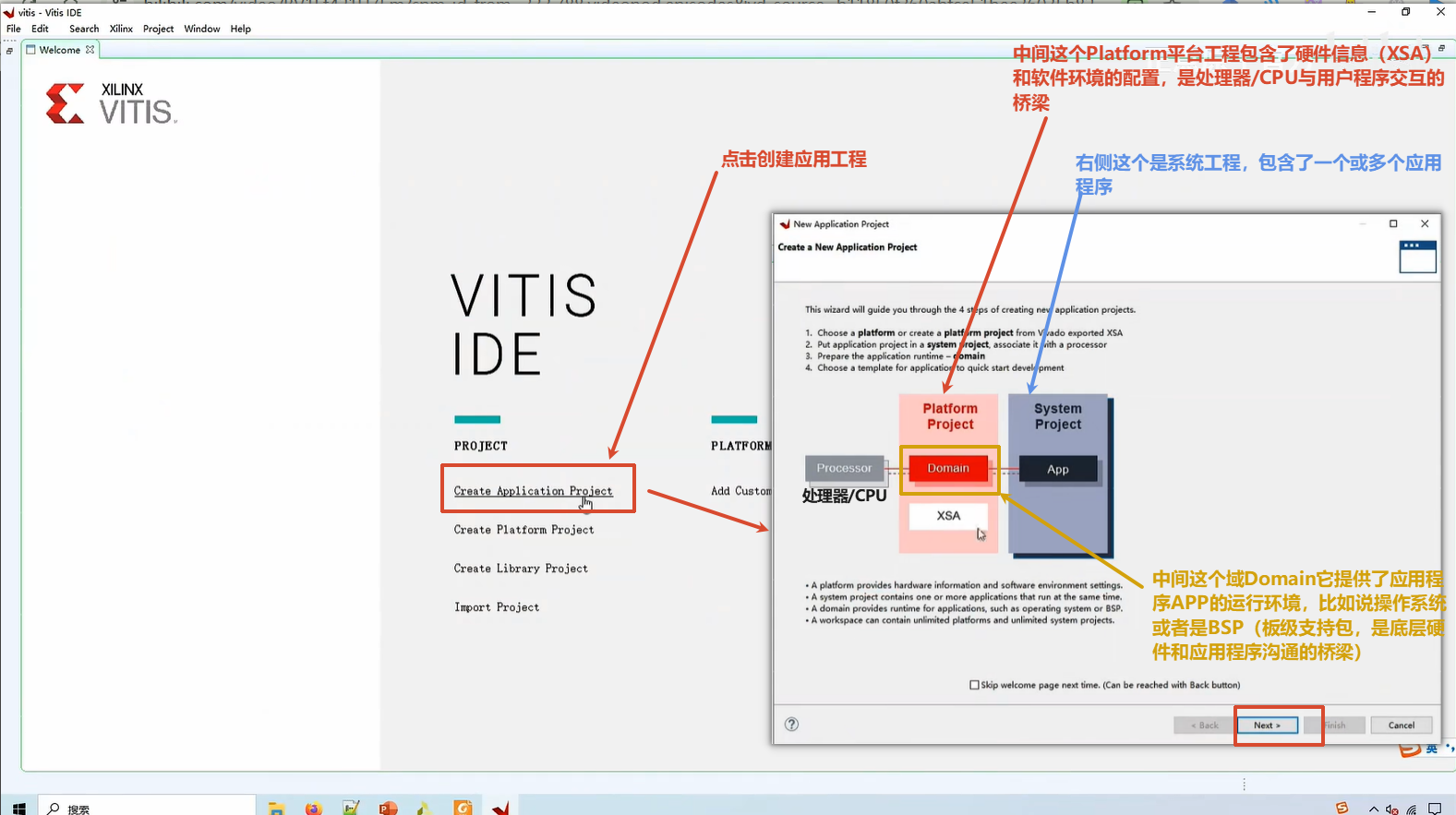This screenshot has width=1456, height=815.
Task: Click the volume icon in the system tray
Action: click(x=1392, y=809)
